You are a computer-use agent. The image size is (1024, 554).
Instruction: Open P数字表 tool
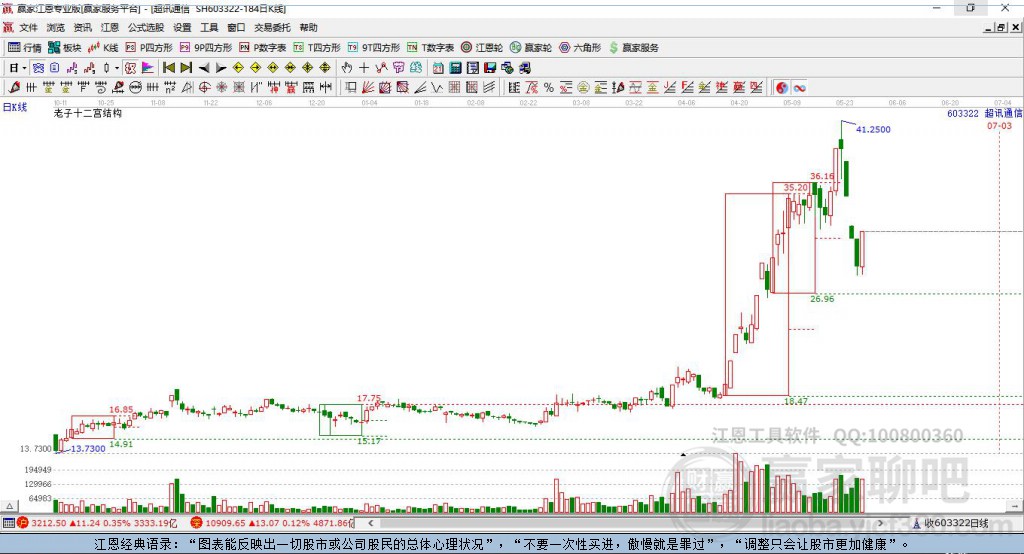pyautogui.click(x=263, y=48)
